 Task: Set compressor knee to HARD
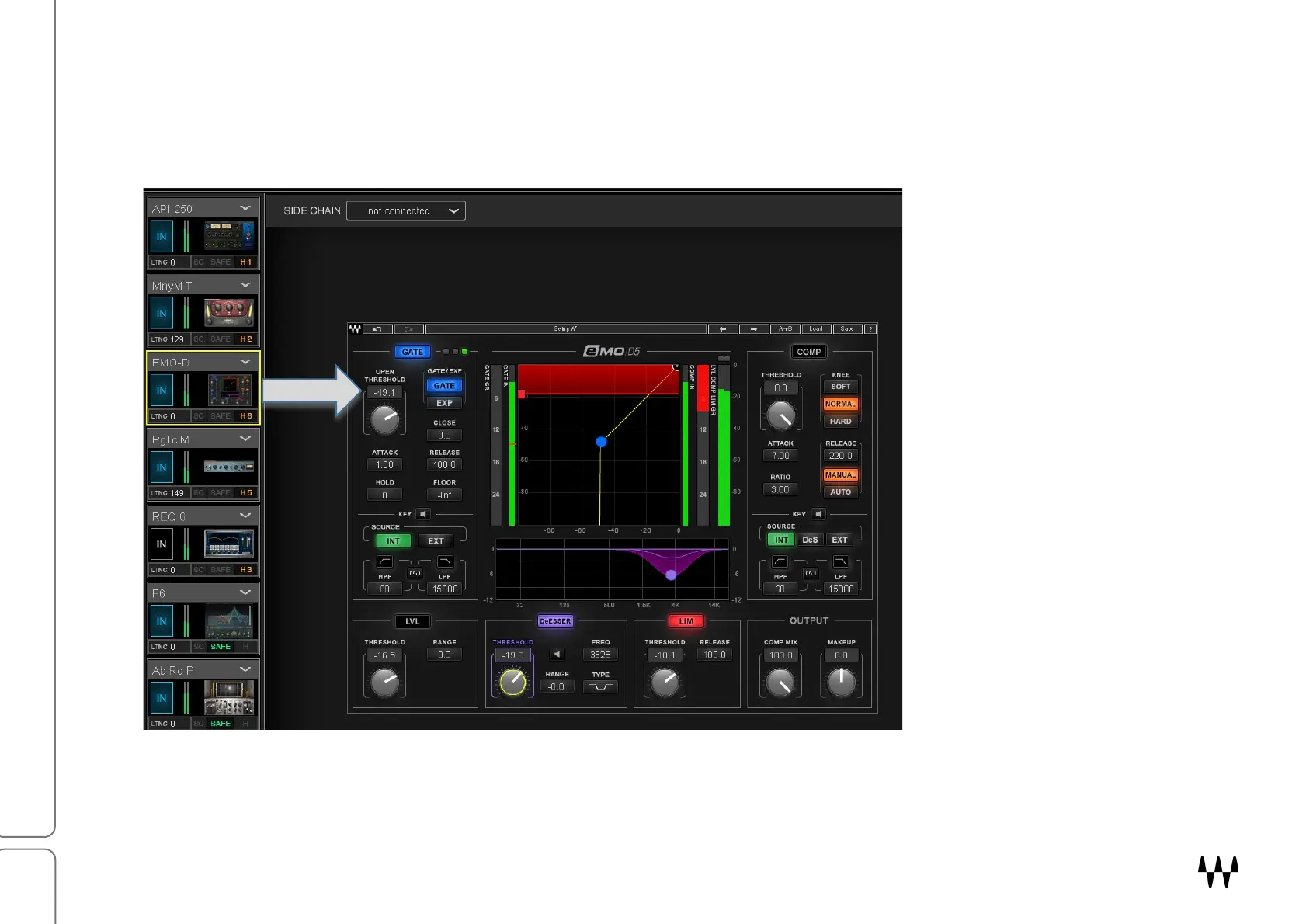click(x=841, y=422)
